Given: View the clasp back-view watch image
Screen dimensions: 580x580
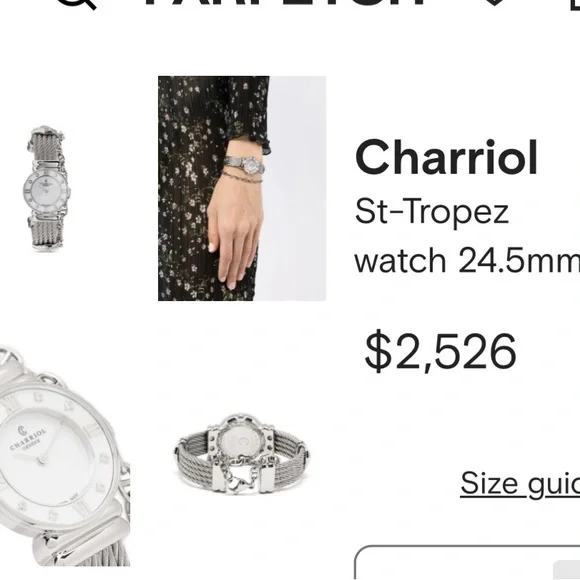Looking at the screenshot, I should coord(242,454).
